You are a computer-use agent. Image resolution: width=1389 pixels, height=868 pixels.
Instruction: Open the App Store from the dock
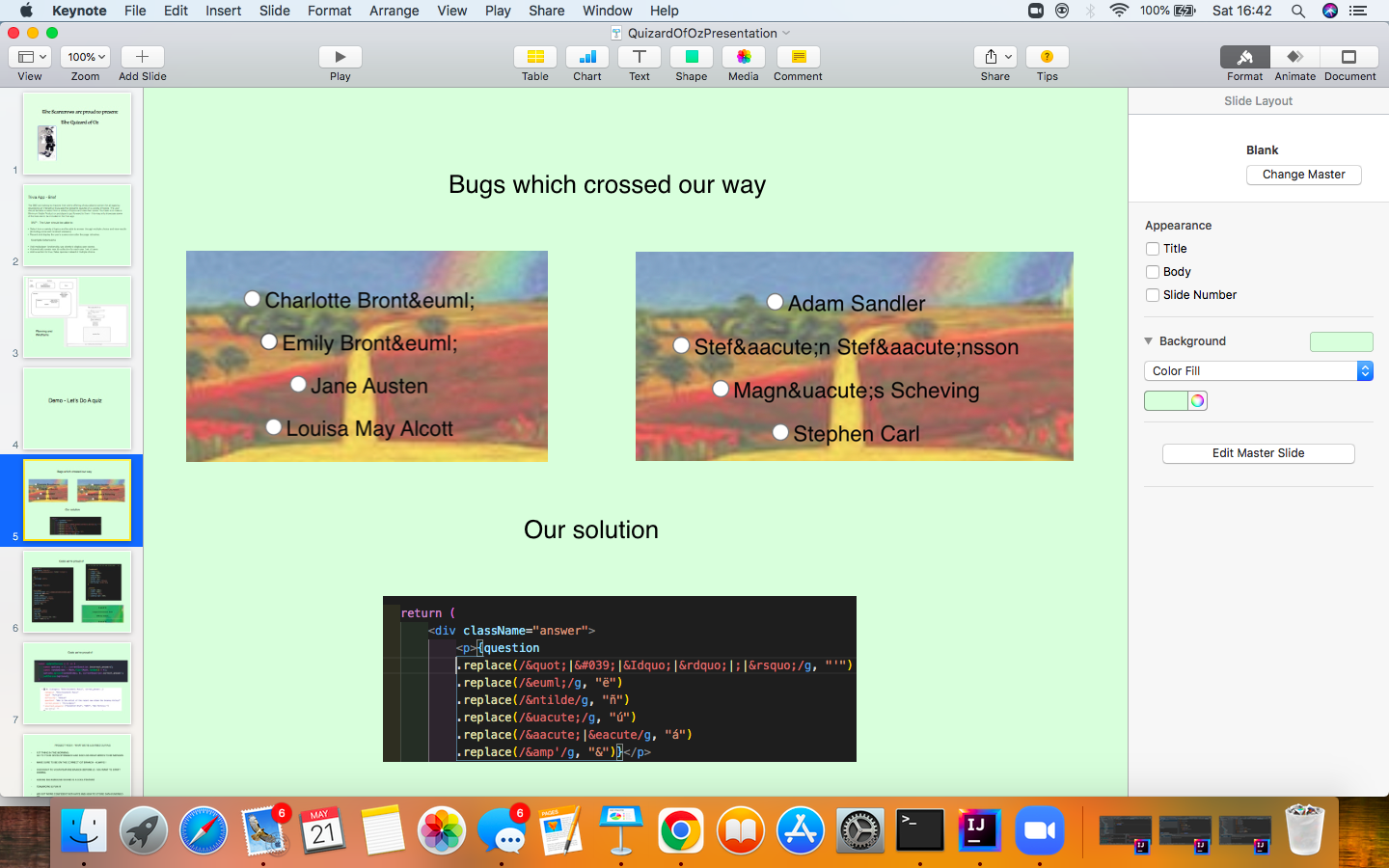(x=801, y=829)
